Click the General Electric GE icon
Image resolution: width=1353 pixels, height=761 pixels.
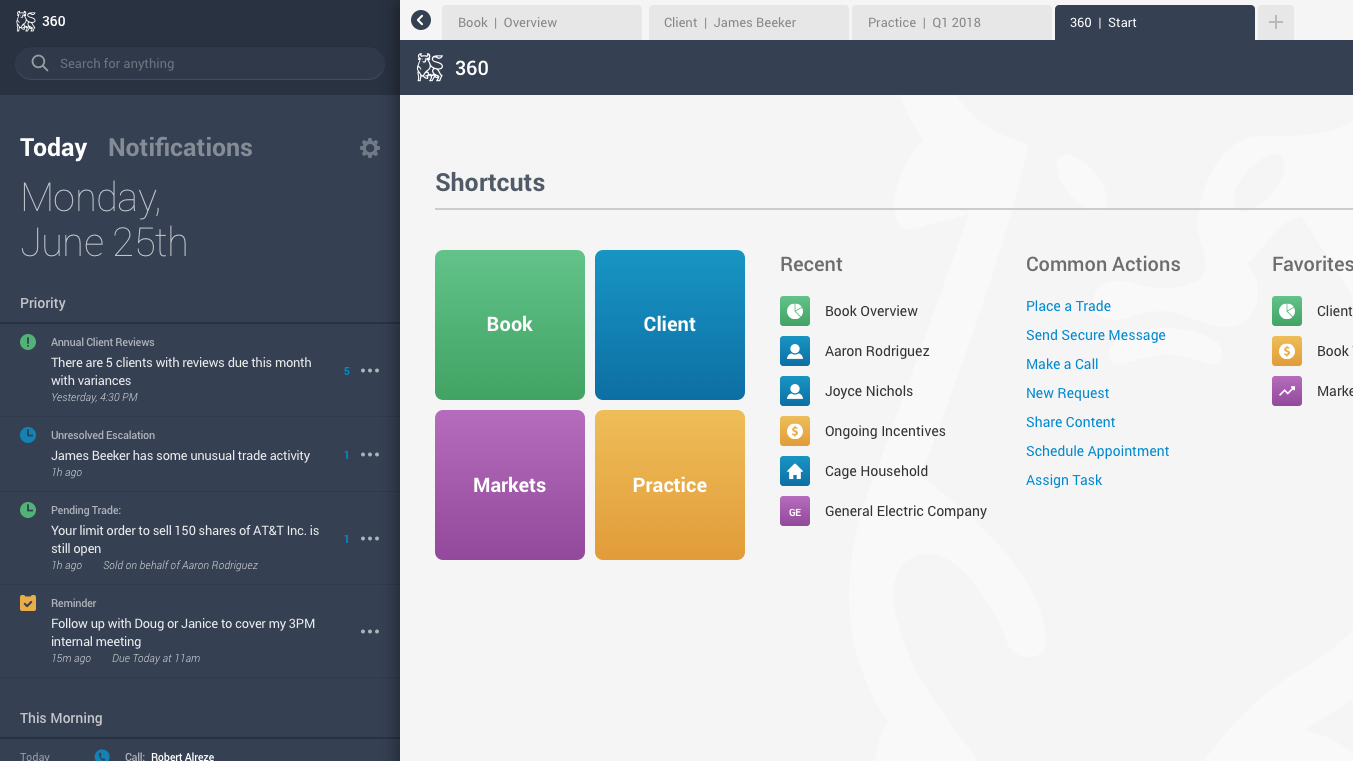(795, 511)
